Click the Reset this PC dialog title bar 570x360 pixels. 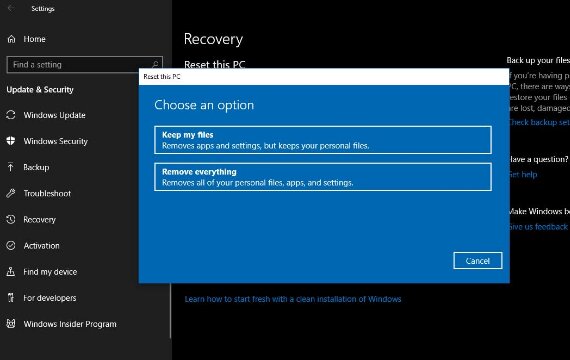tap(324, 76)
